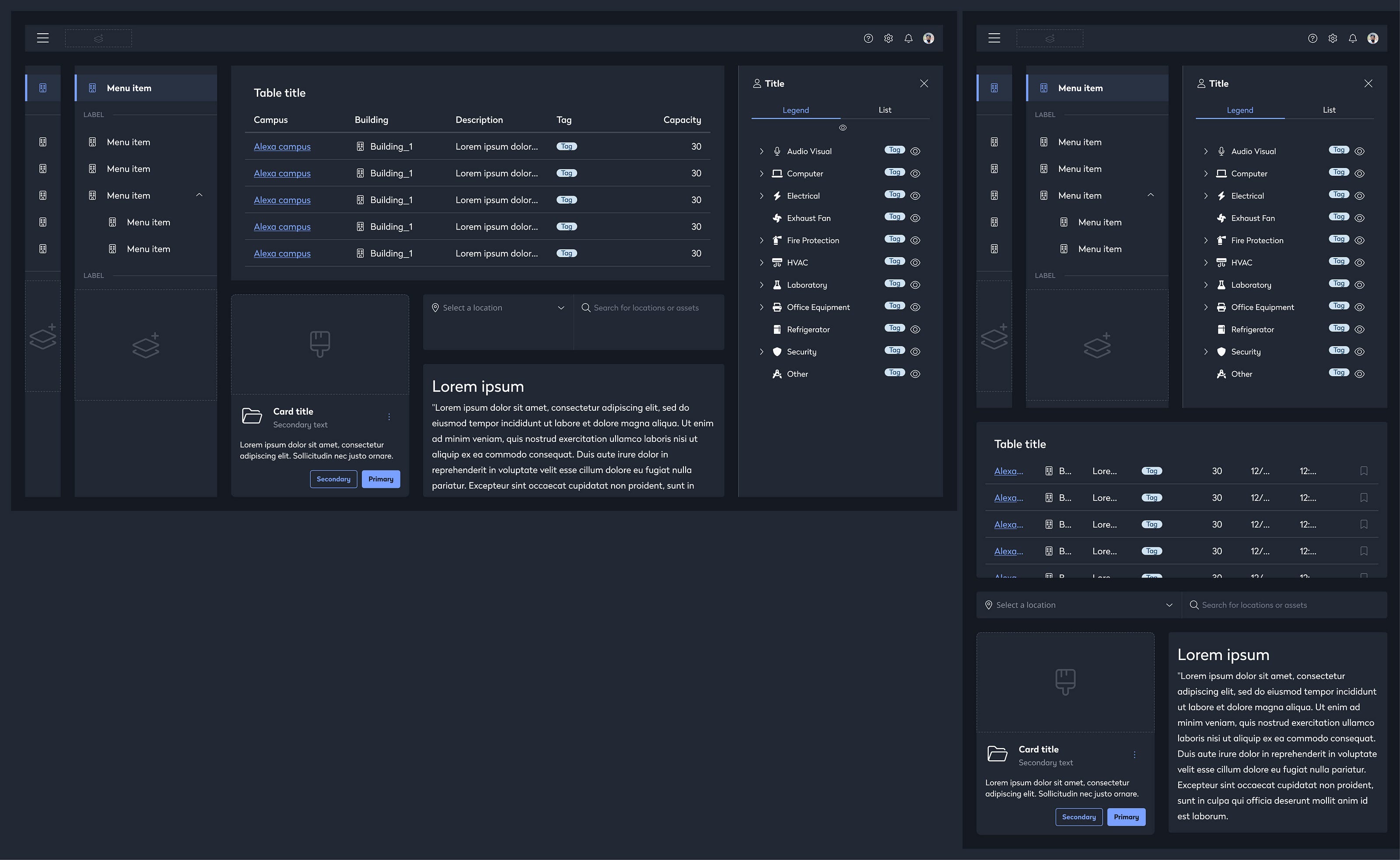Toggle visibility of the Computer category
The width and height of the screenshot is (1400, 860).
(915, 173)
